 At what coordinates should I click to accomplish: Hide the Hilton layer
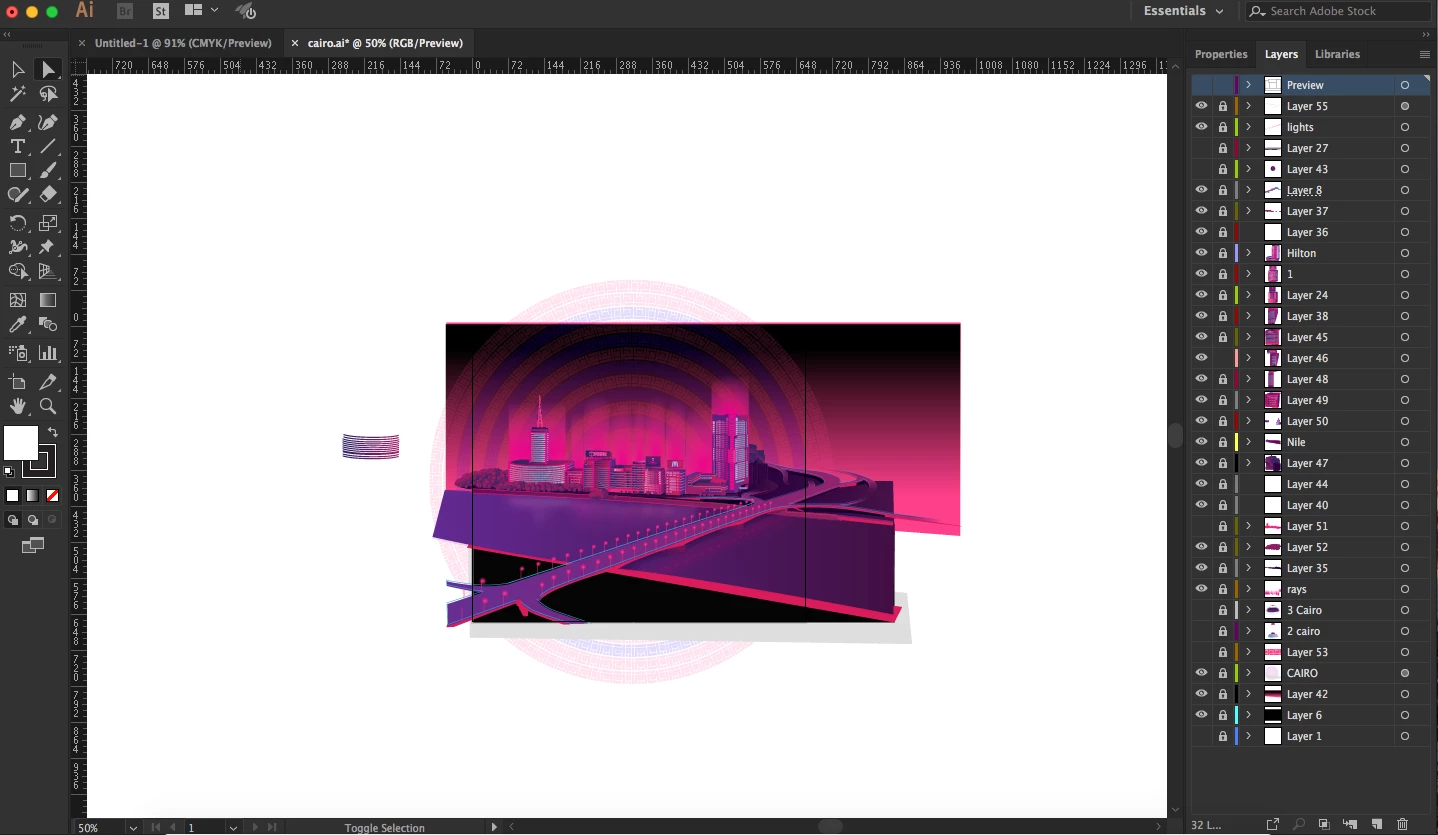pyautogui.click(x=1201, y=253)
